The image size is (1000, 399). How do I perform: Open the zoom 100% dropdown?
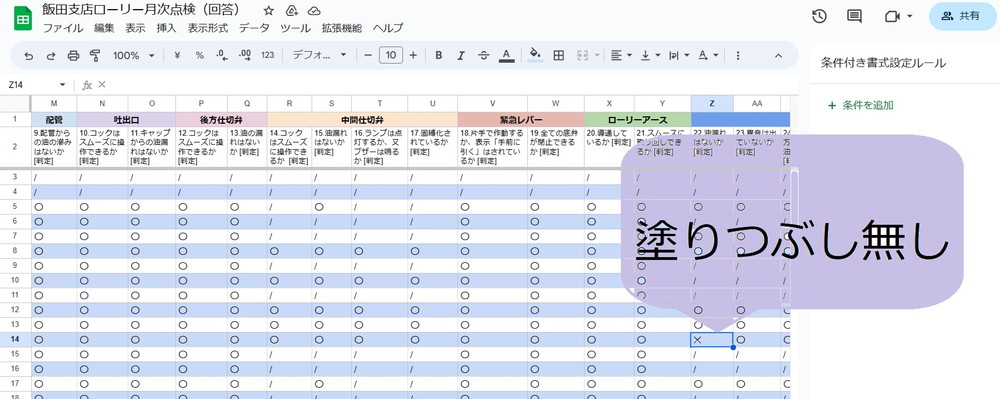click(x=134, y=55)
